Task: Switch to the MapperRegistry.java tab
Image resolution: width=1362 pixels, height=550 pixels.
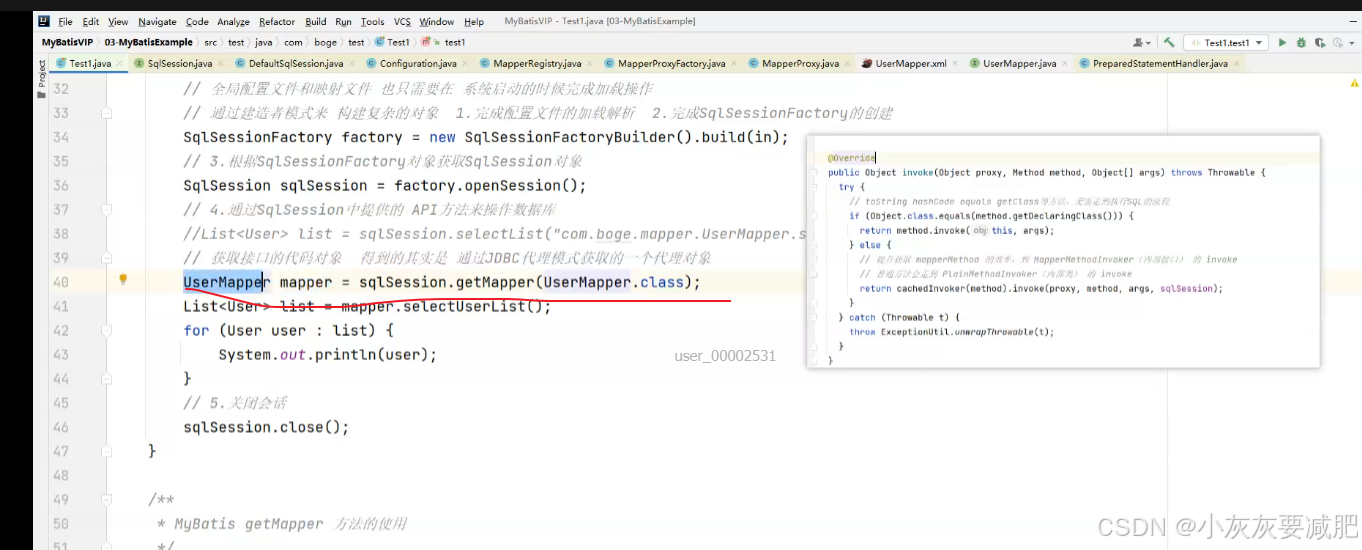Action: pyautogui.click(x=537, y=64)
